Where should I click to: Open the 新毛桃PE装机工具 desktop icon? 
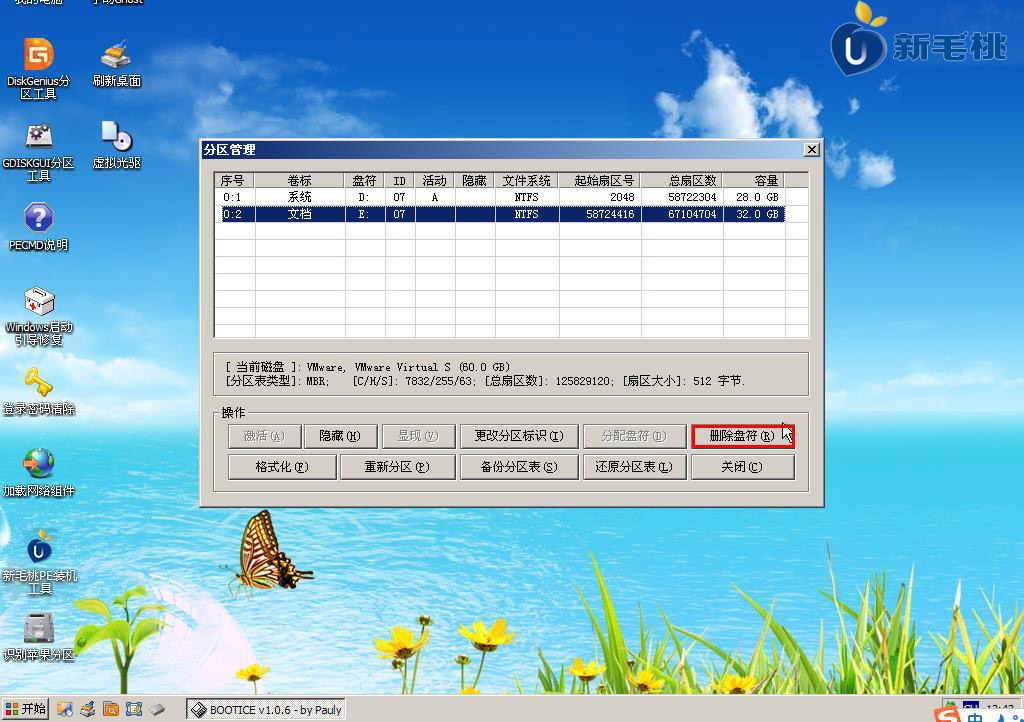pyautogui.click(x=39, y=562)
